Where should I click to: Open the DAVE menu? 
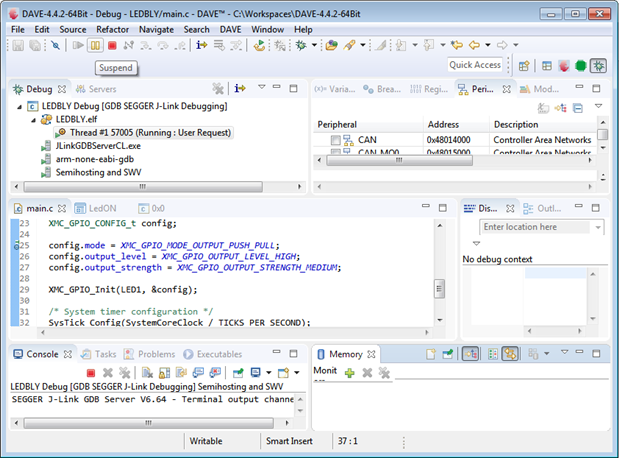point(230,30)
